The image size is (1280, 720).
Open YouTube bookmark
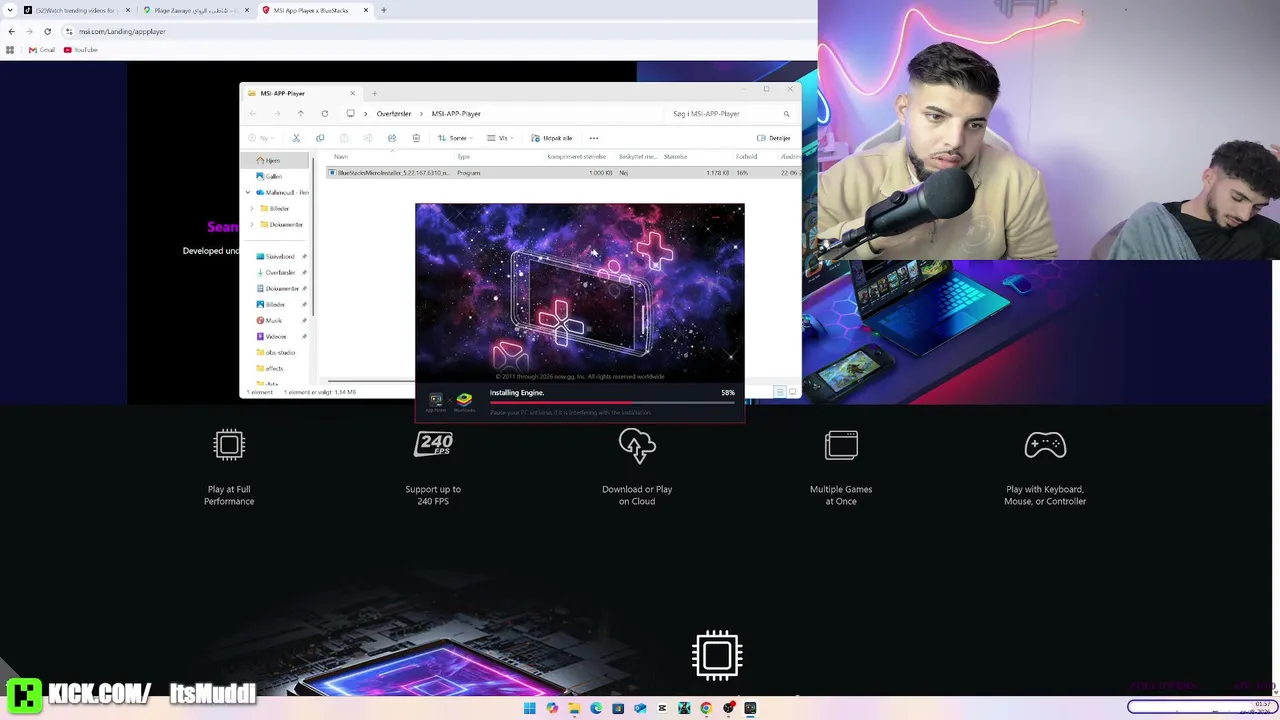(81, 50)
